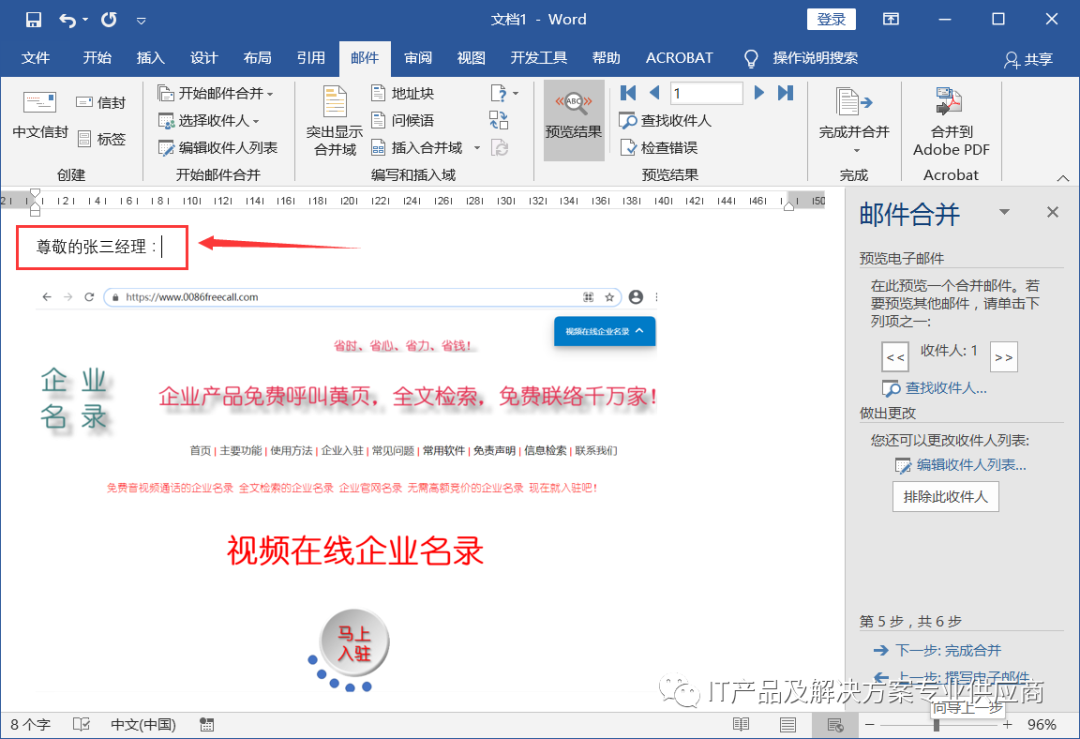Click 查找收件人 in the ribbon
This screenshot has height=739, width=1080.
[x=665, y=121]
